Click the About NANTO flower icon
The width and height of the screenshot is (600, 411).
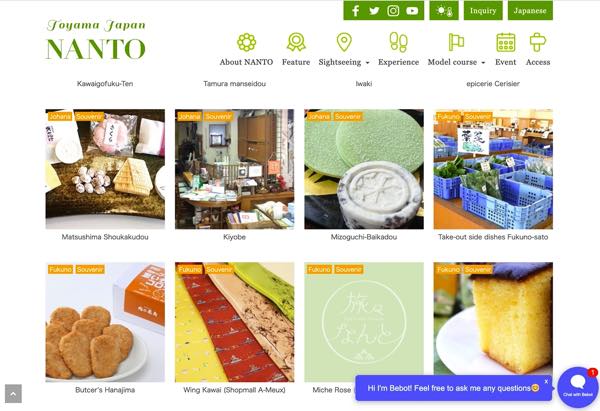tap(246, 42)
